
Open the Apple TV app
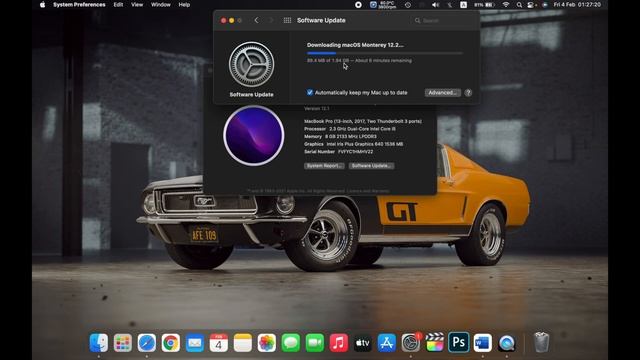[362, 342]
